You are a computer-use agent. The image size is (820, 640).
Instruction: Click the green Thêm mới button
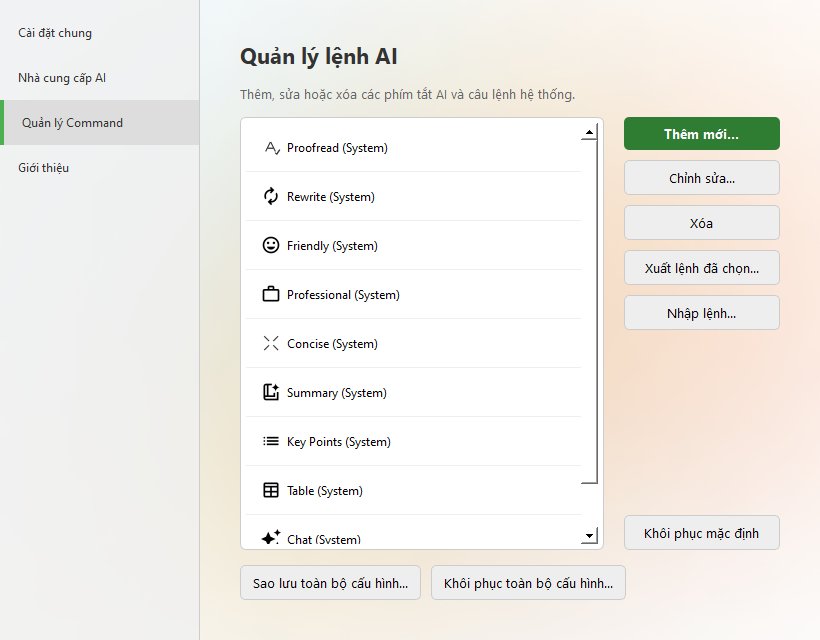click(701, 134)
